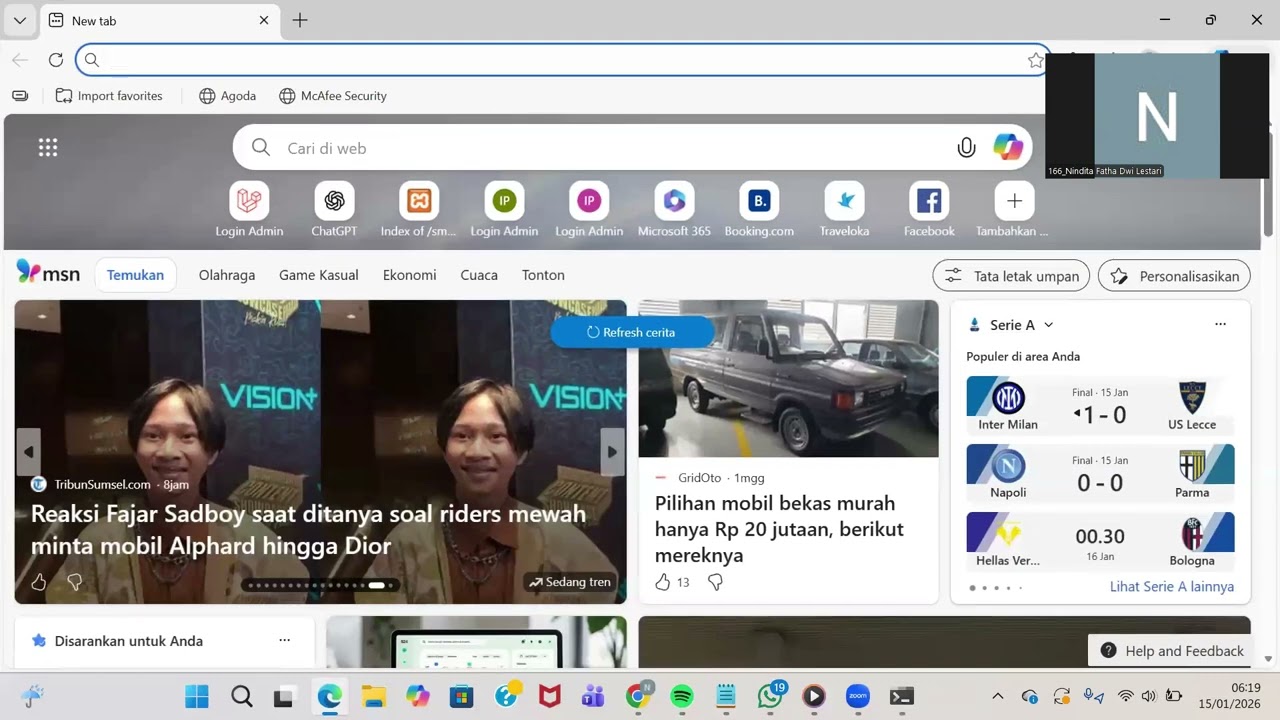The width and height of the screenshot is (1280, 720).
Task: Open the used car article thumbnail
Action: click(x=789, y=379)
